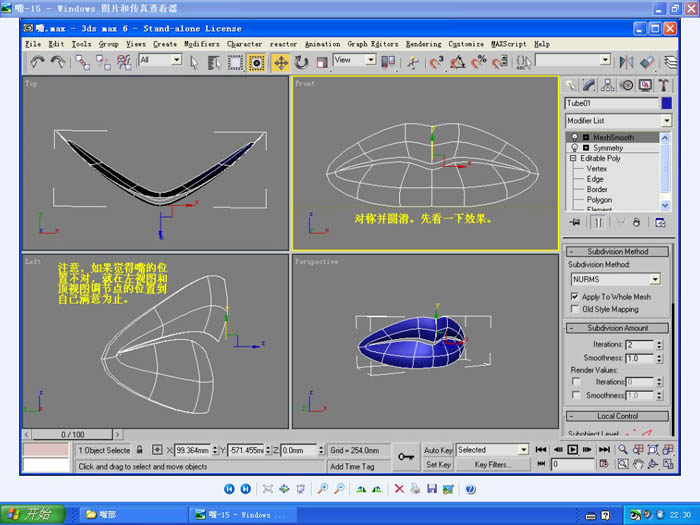Enable Render Values Iterations checkbox
The height and width of the screenshot is (525, 700).
click(x=575, y=382)
